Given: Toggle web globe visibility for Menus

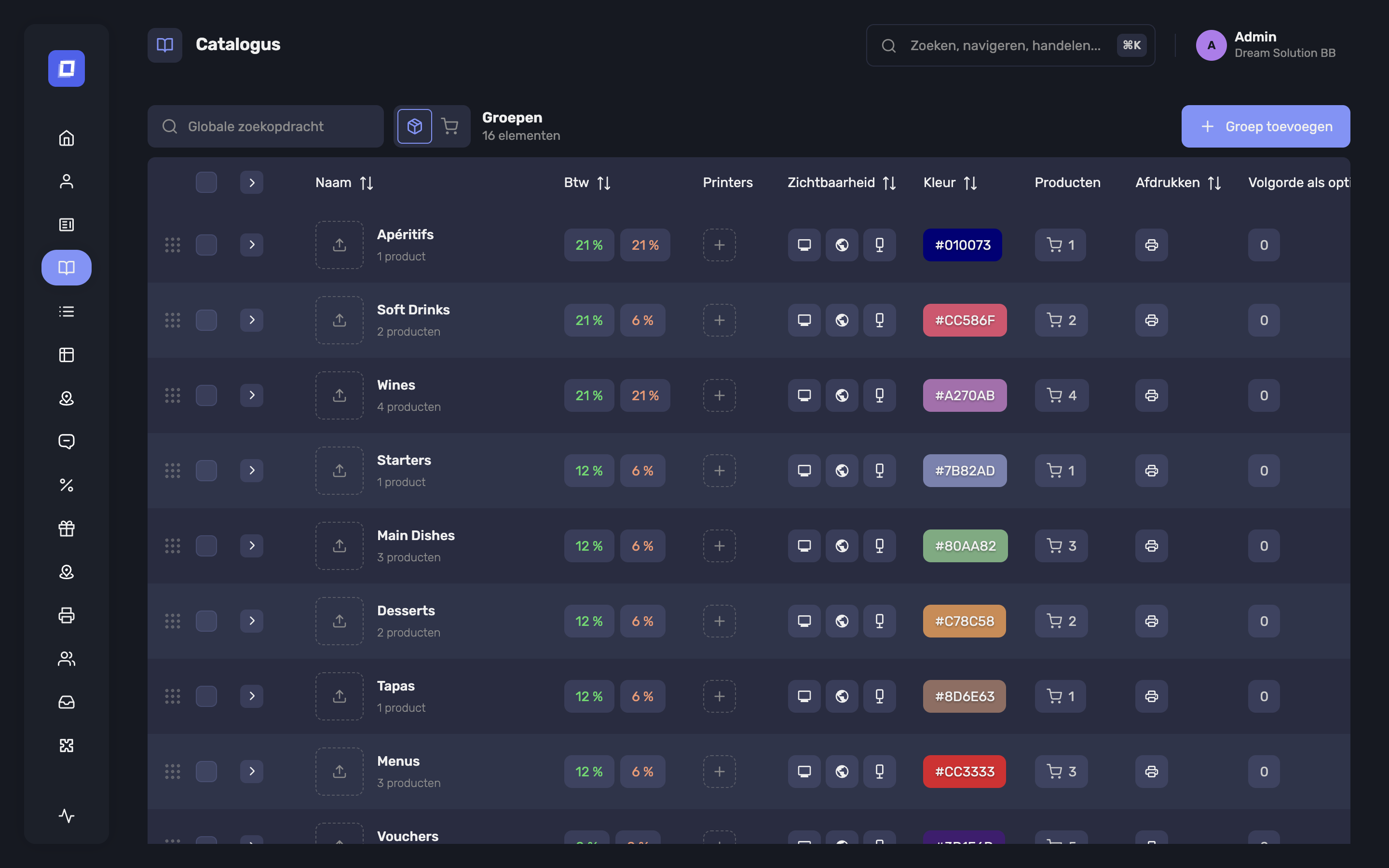Looking at the screenshot, I should pos(842,772).
